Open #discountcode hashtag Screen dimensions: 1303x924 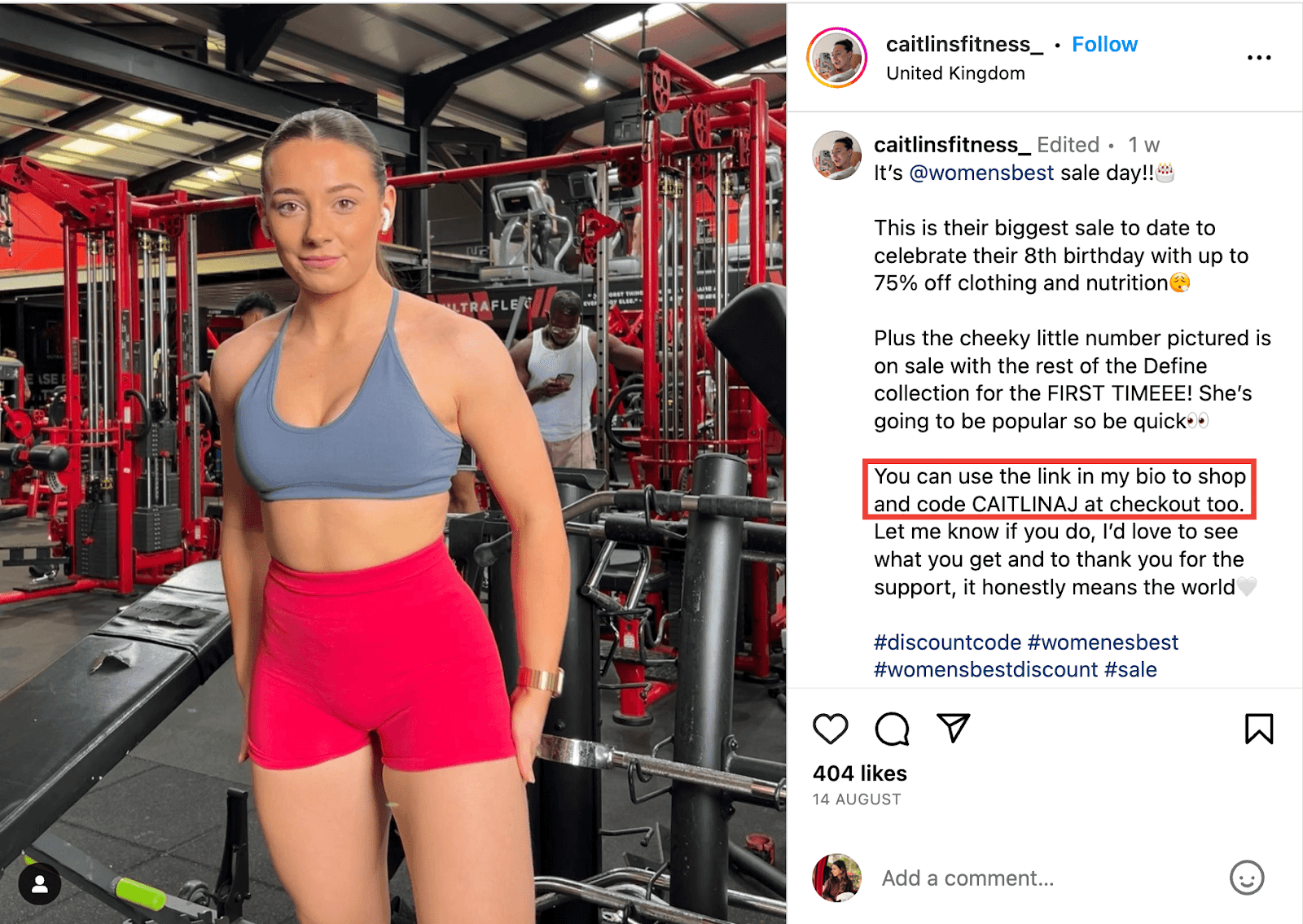[947, 642]
